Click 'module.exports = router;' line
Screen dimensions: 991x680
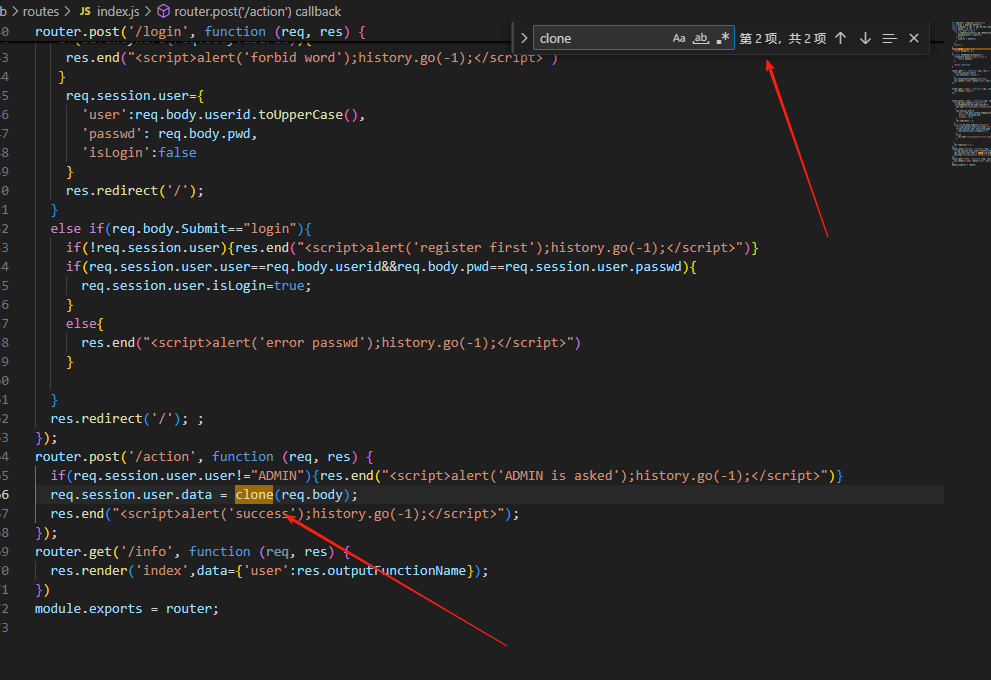pyautogui.click(x=126, y=609)
